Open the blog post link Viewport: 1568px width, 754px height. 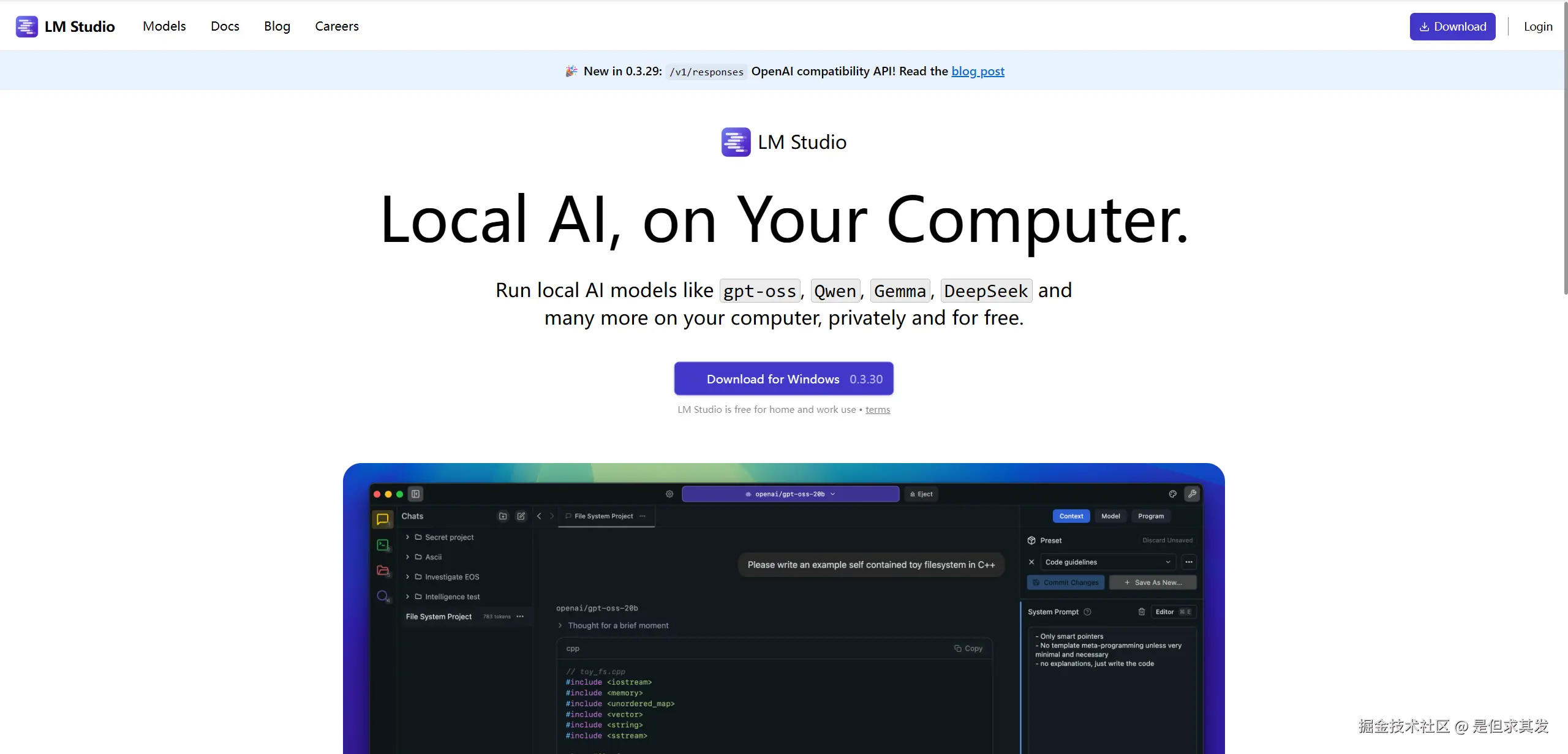click(x=978, y=71)
